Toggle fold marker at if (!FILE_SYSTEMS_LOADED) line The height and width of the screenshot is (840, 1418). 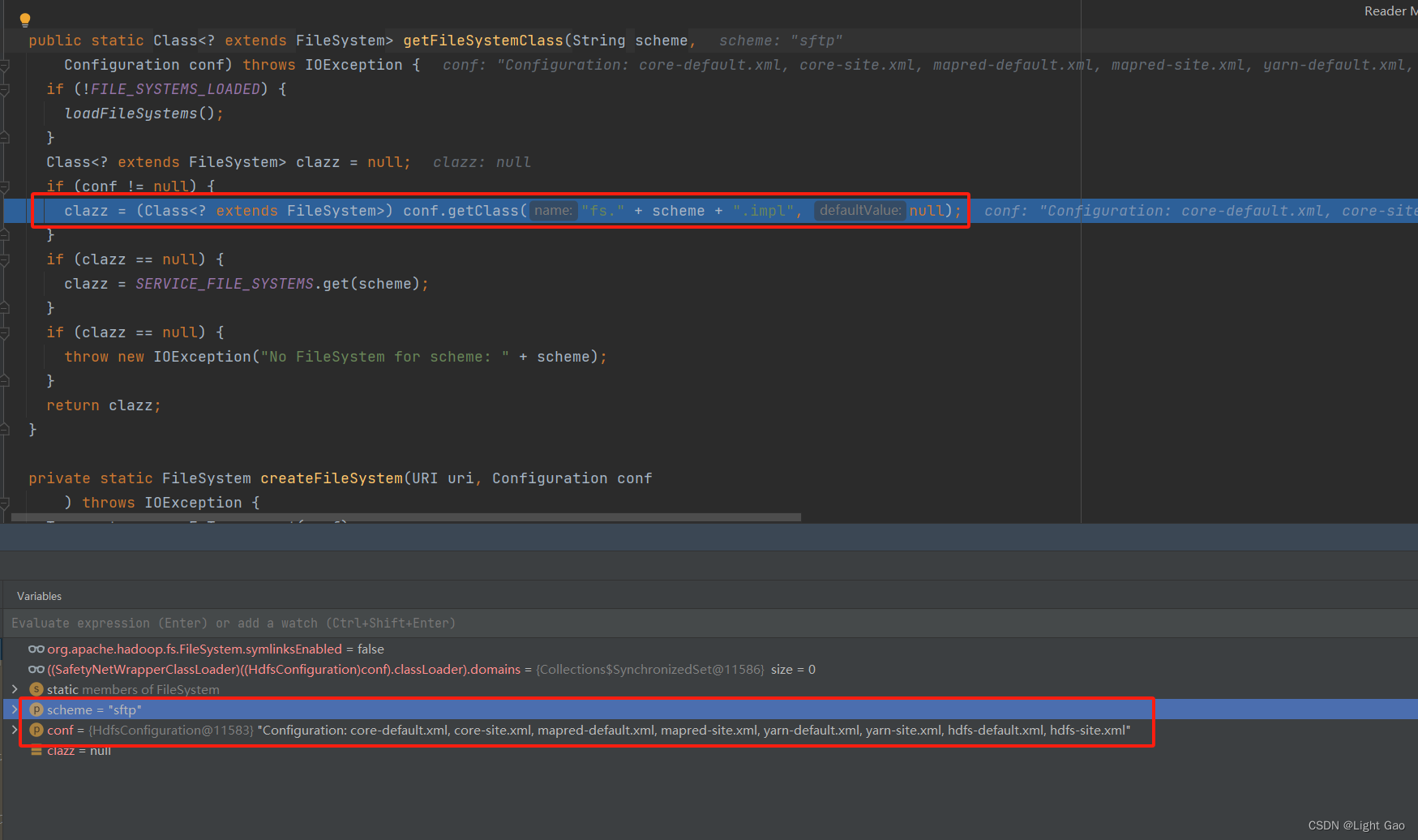pyautogui.click(x=5, y=89)
